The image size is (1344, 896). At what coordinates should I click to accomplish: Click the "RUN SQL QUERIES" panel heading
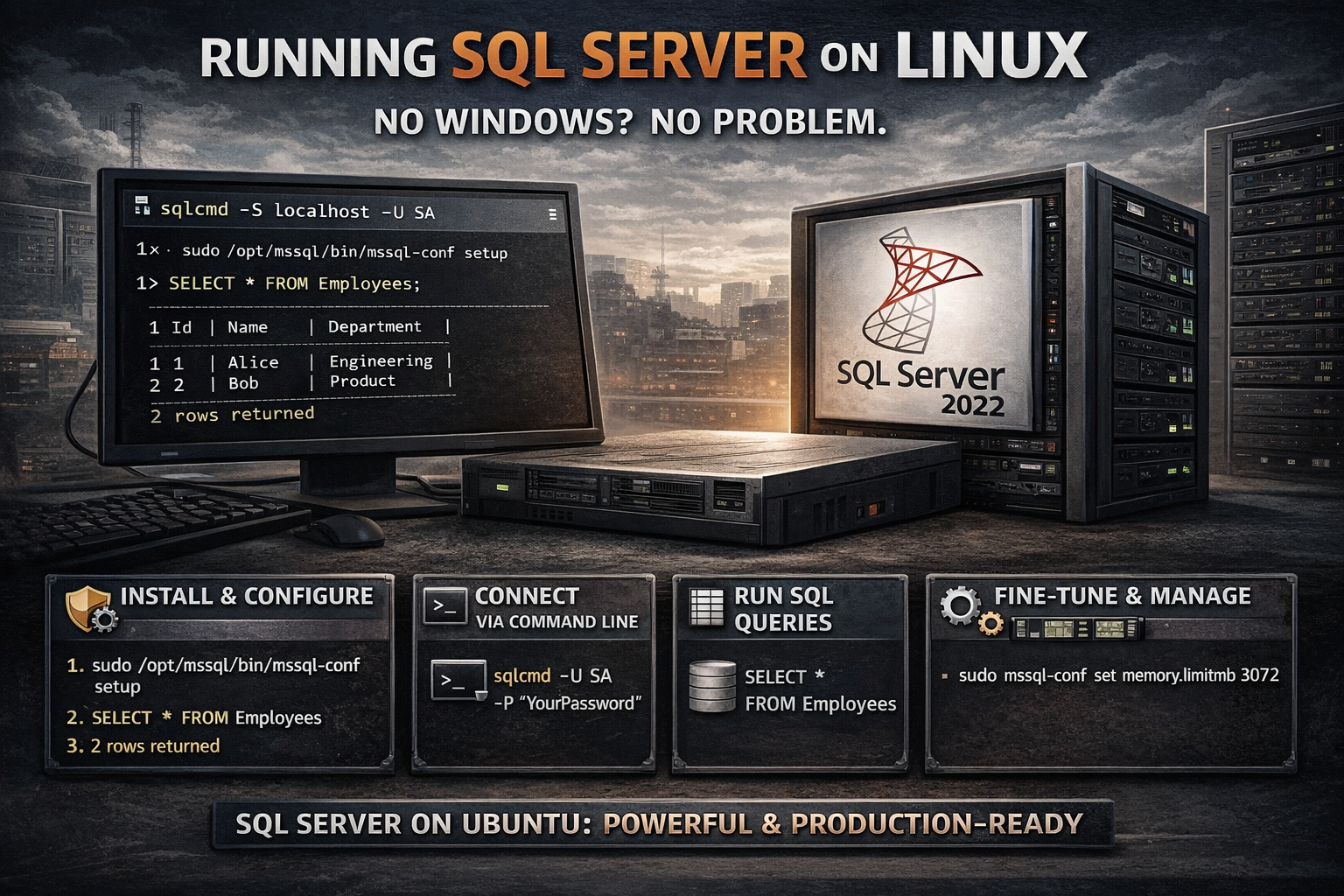[783, 609]
